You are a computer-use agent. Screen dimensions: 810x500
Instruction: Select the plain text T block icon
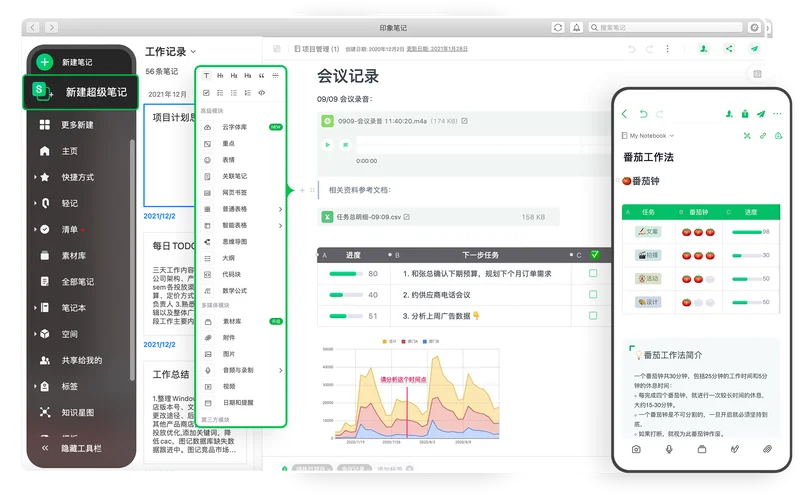[x=206, y=75]
